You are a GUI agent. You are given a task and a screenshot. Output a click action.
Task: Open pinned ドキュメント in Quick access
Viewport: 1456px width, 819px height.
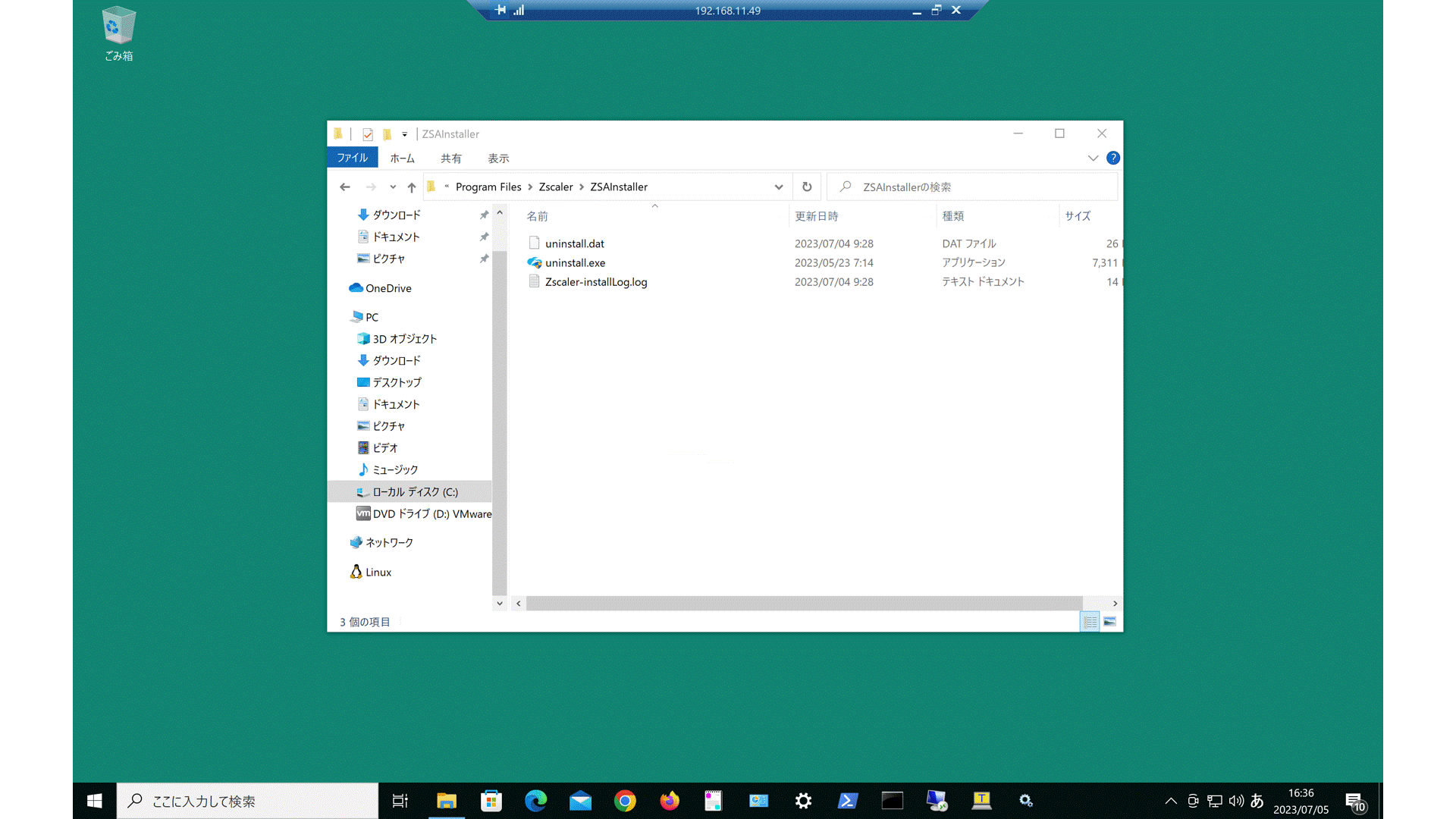(396, 237)
